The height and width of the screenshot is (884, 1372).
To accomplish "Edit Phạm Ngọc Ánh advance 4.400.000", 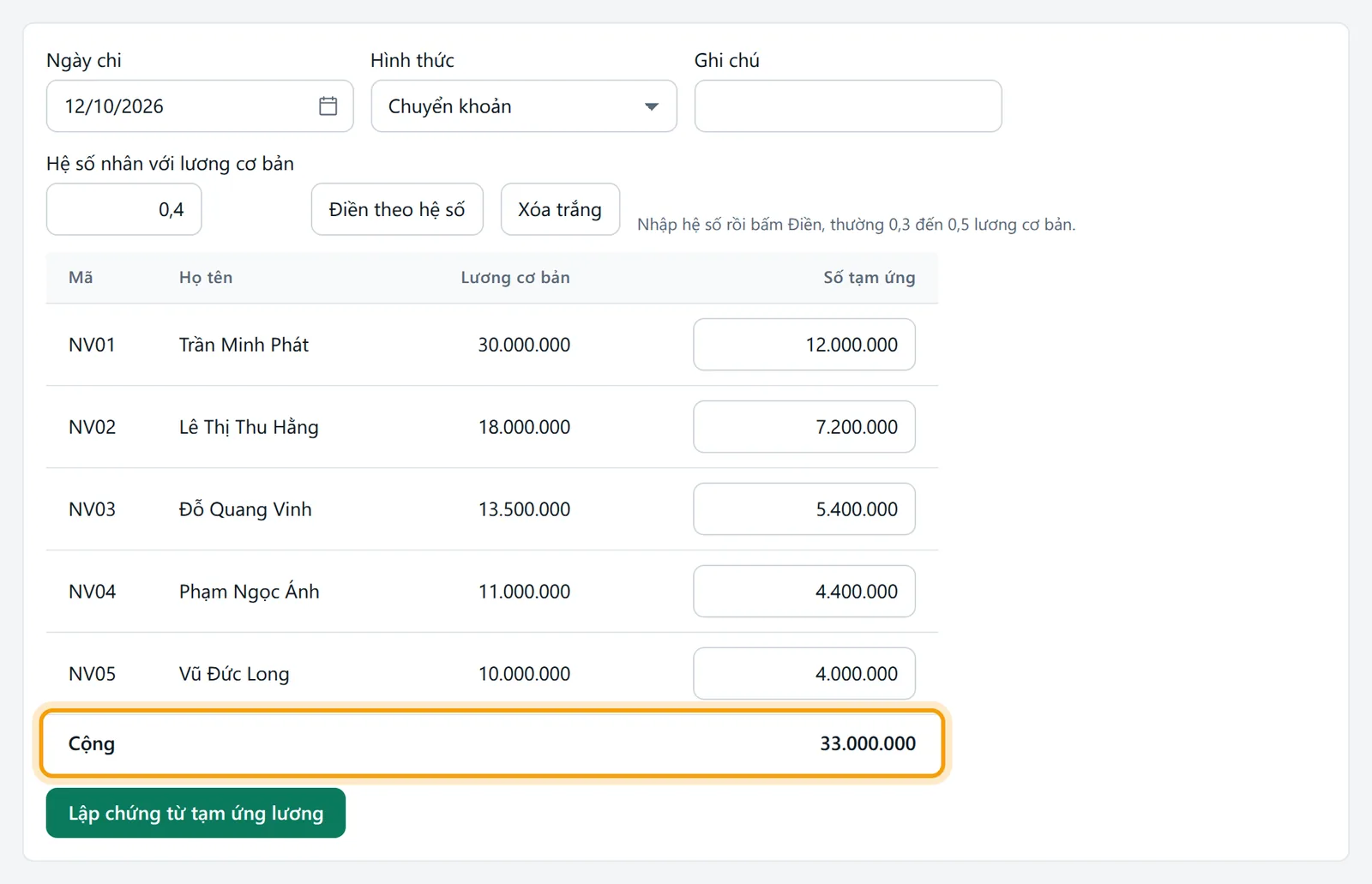I will coord(804,592).
